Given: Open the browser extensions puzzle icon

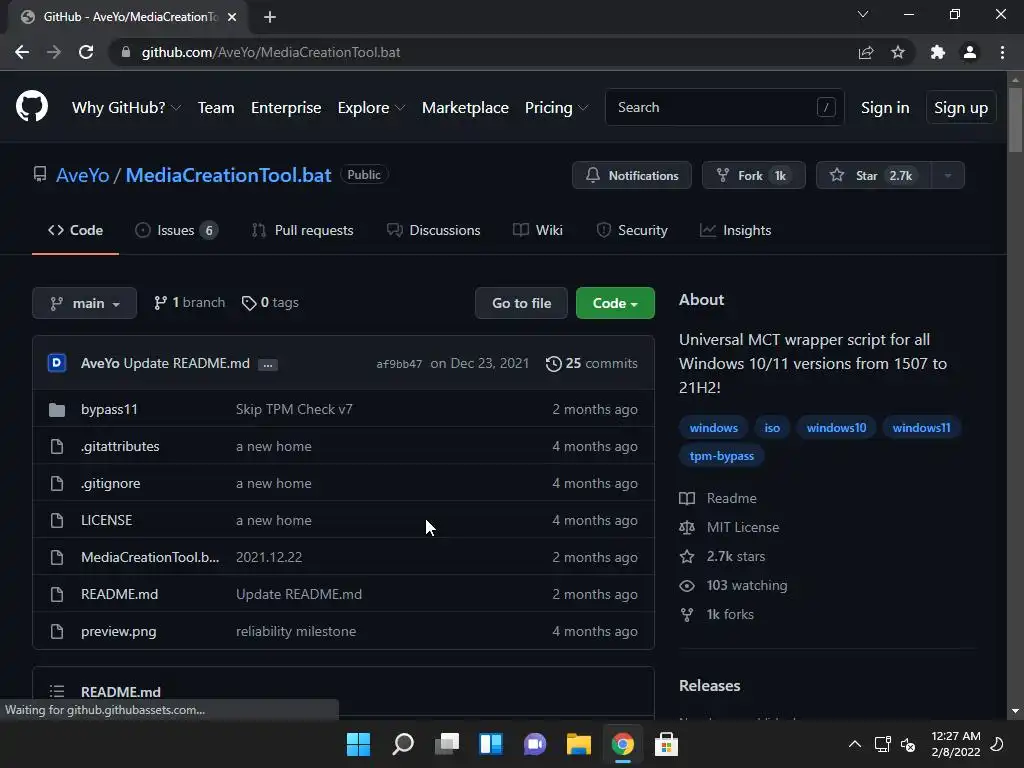Looking at the screenshot, I should click(x=938, y=52).
